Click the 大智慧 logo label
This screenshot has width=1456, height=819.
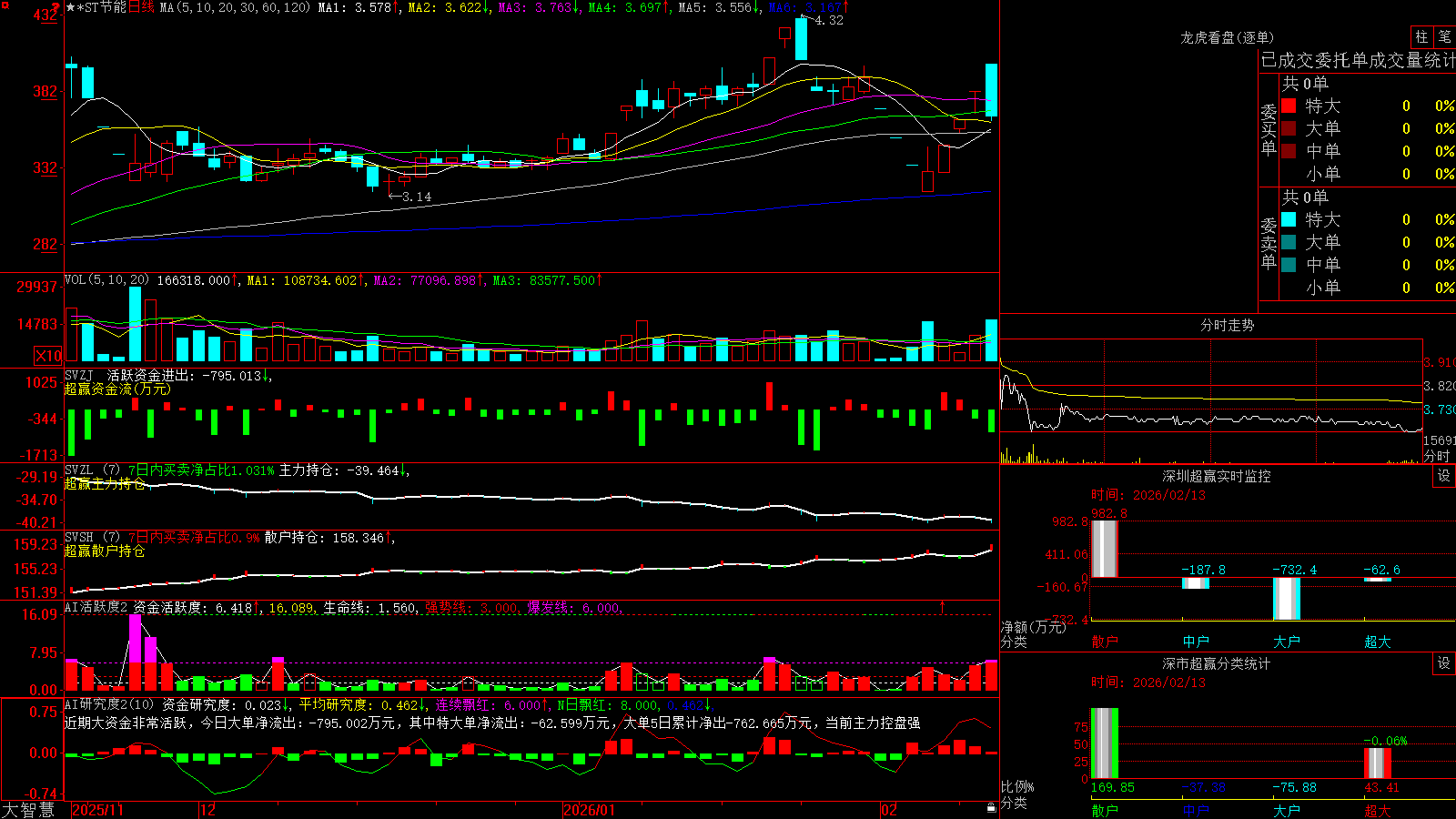pyautogui.click(x=28, y=810)
